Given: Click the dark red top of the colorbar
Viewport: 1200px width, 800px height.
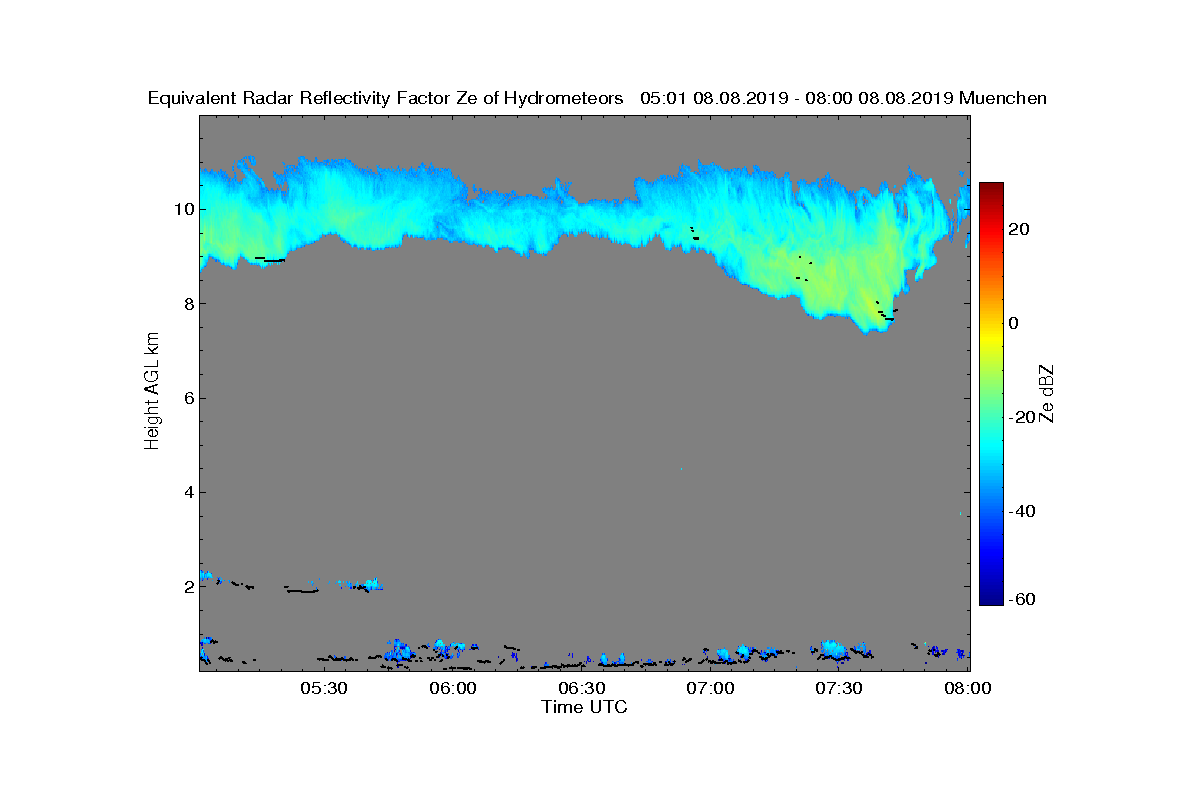Looking at the screenshot, I should 991,188.
